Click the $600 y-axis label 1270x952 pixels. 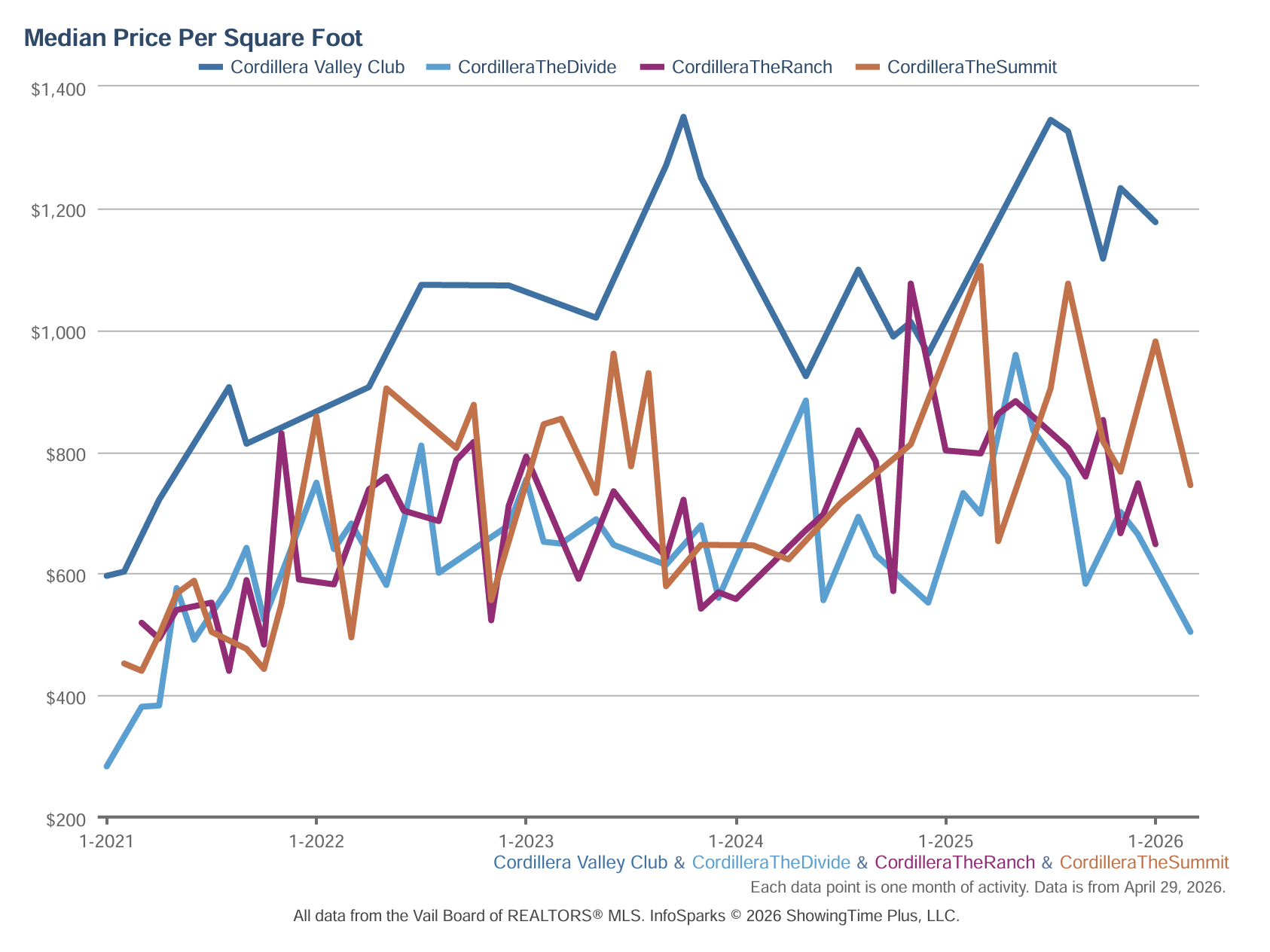click(x=66, y=576)
